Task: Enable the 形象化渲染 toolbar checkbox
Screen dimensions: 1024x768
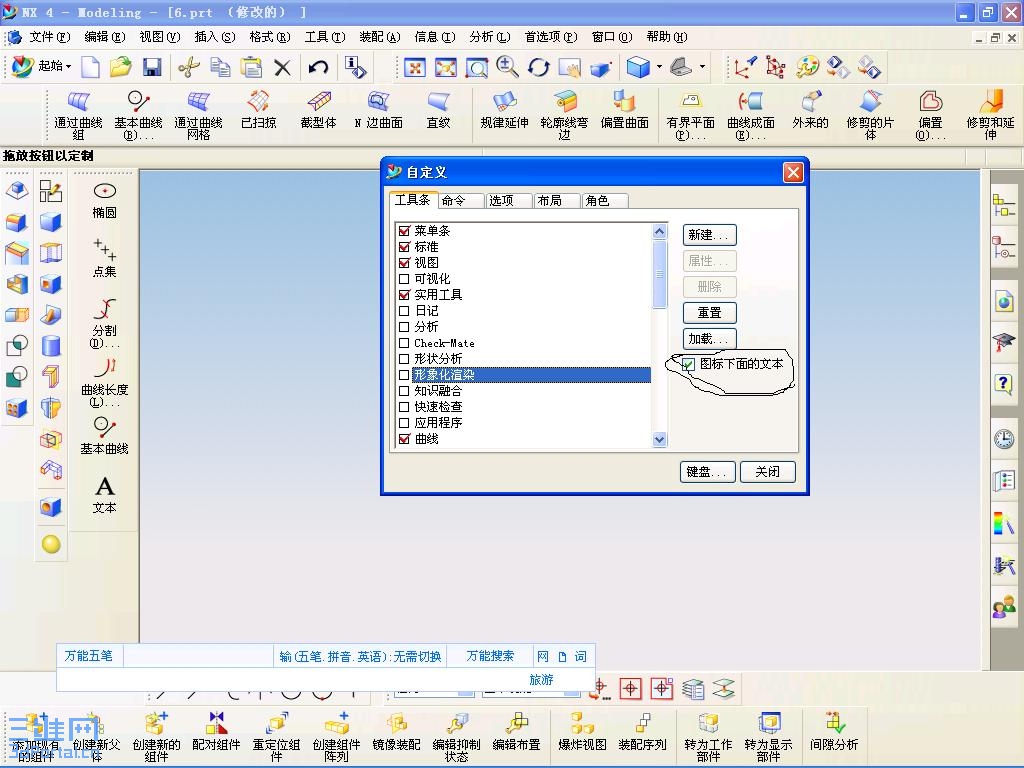Action: pyautogui.click(x=404, y=375)
